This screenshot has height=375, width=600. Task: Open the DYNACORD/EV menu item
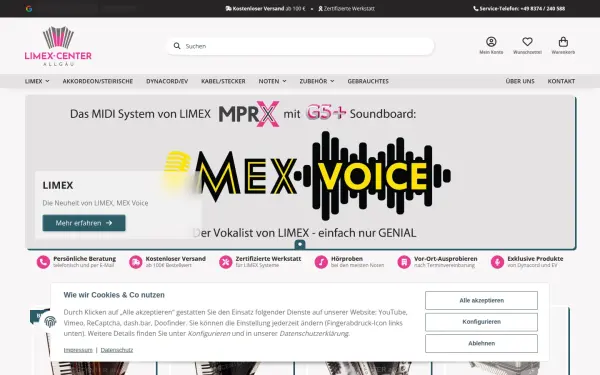pos(167,81)
